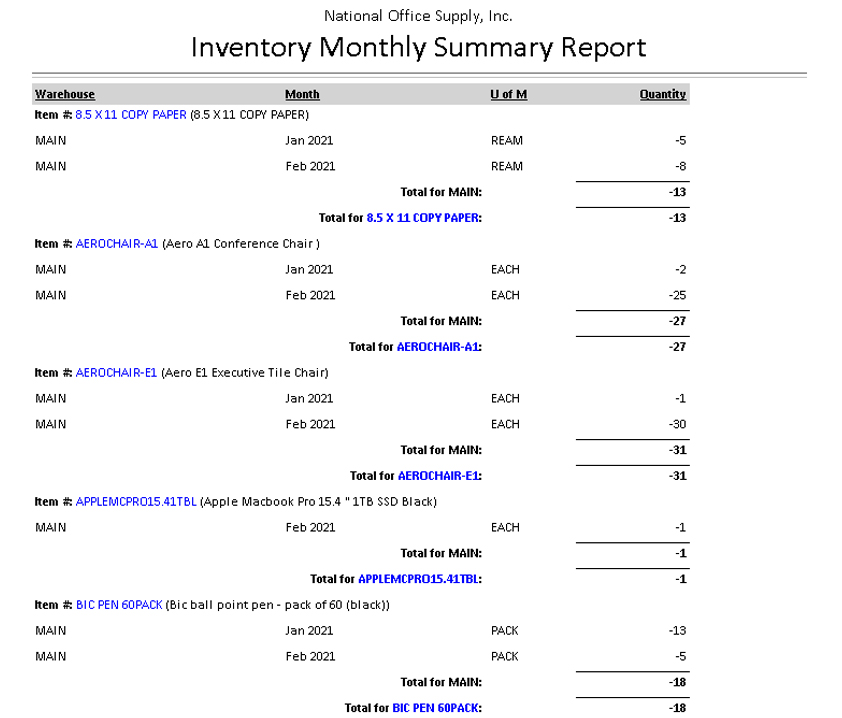Open the 8.5 X 11 COPY PAPER item link
This screenshot has width=842, height=718.
[131, 115]
